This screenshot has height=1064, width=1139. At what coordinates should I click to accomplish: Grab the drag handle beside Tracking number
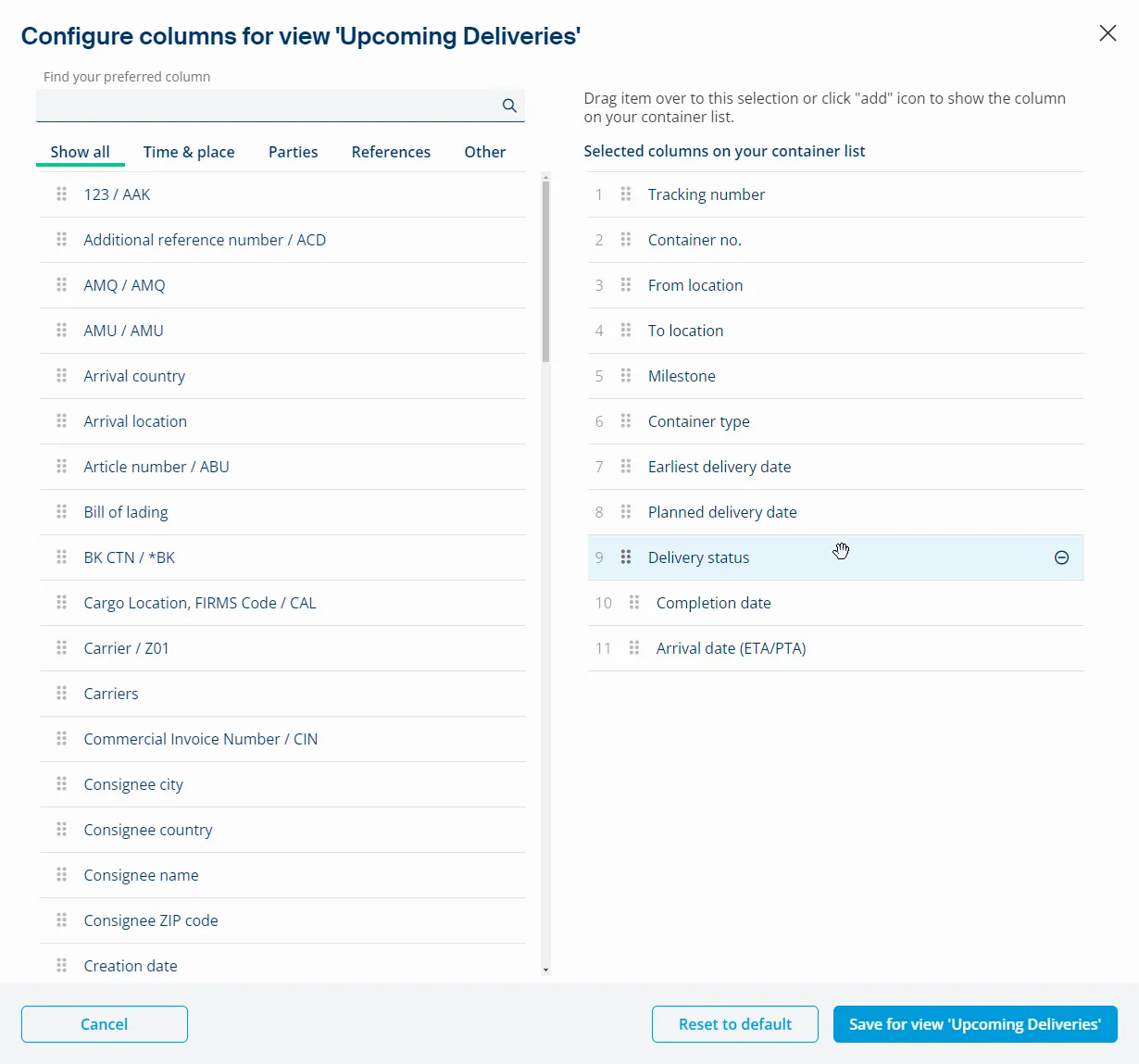(x=626, y=194)
